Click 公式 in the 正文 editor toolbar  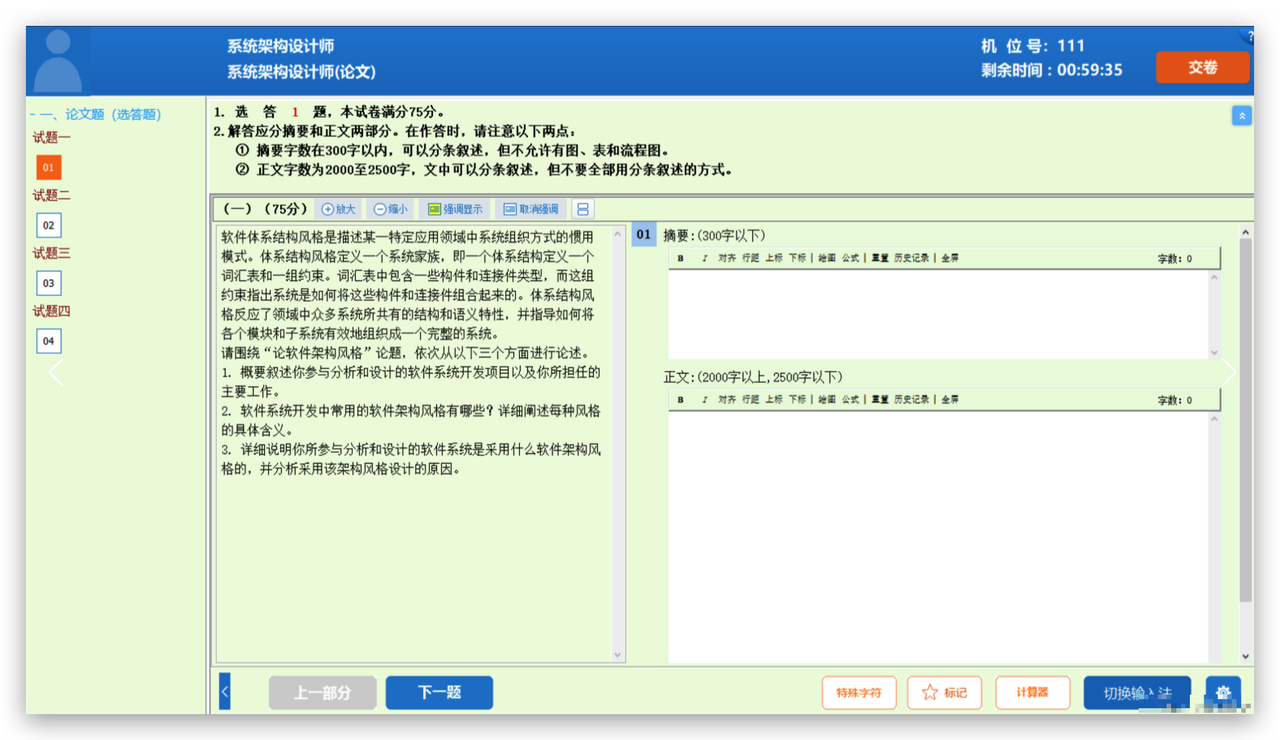click(x=850, y=399)
